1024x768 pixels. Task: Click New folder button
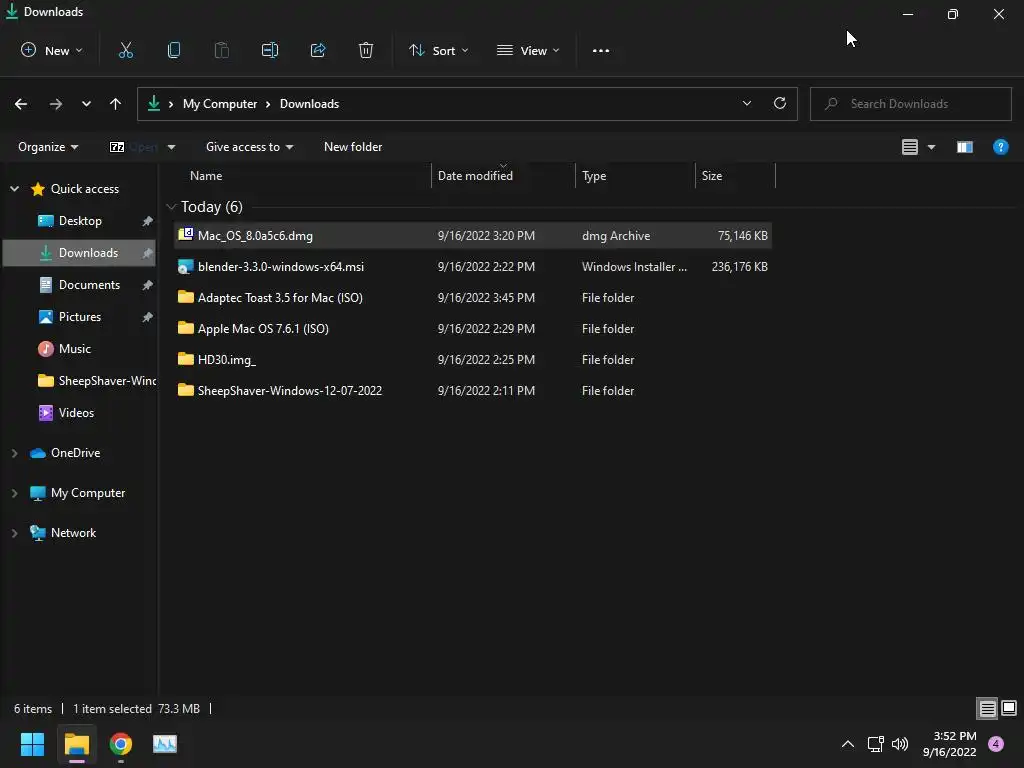click(x=353, y=147)
